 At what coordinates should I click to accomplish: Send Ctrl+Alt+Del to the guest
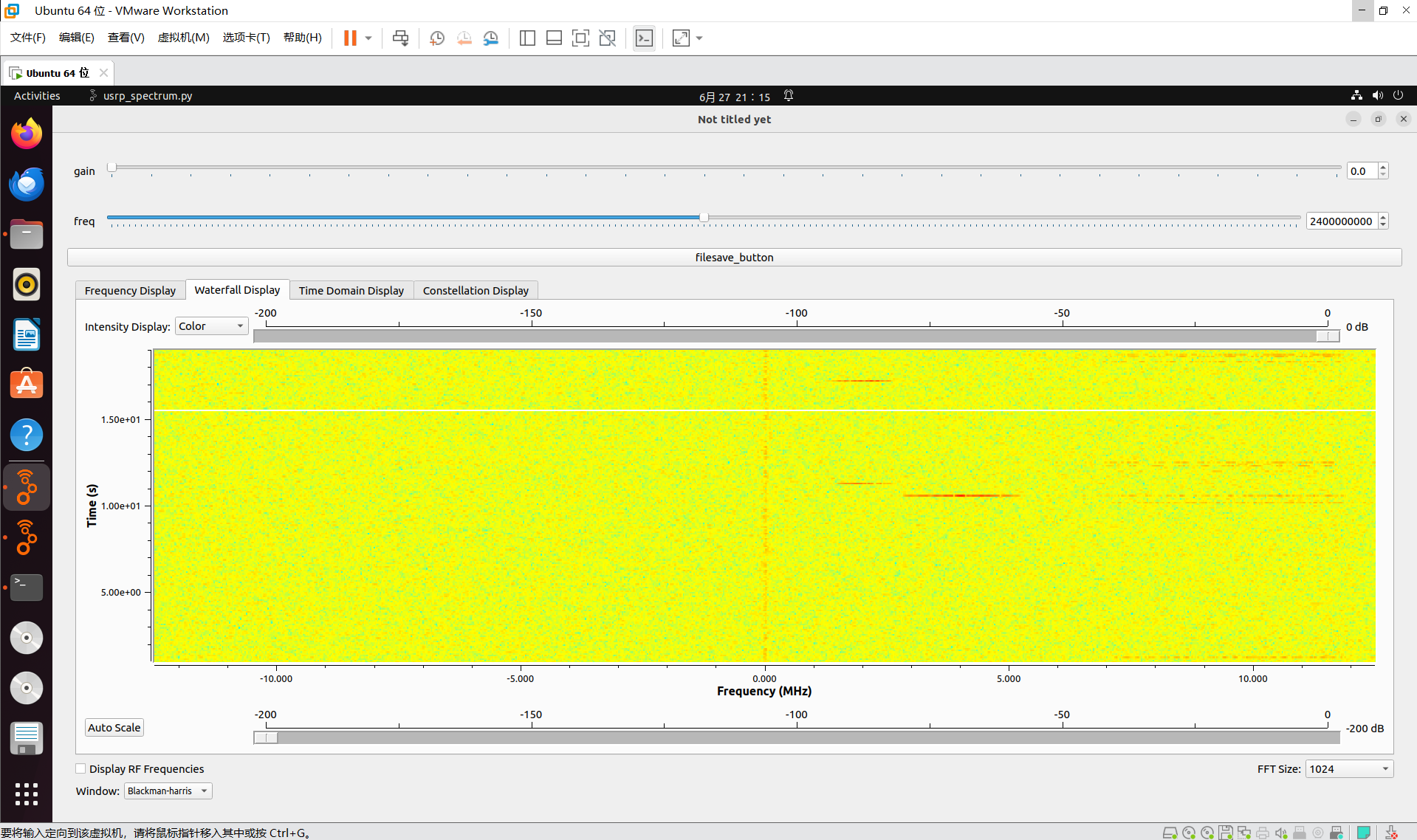(x=399, y=38)
